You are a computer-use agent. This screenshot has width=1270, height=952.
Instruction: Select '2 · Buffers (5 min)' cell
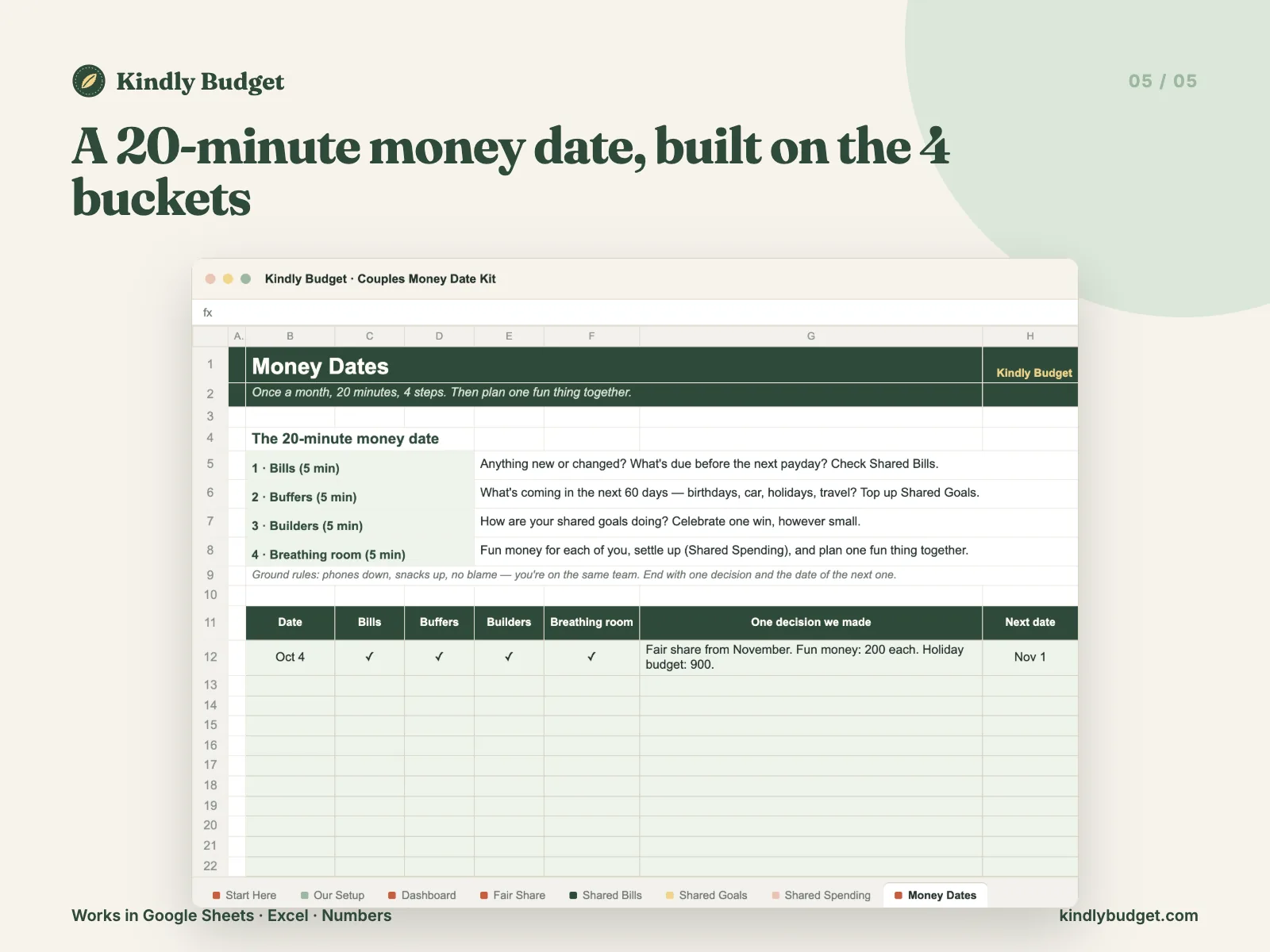tap(360, 494)
